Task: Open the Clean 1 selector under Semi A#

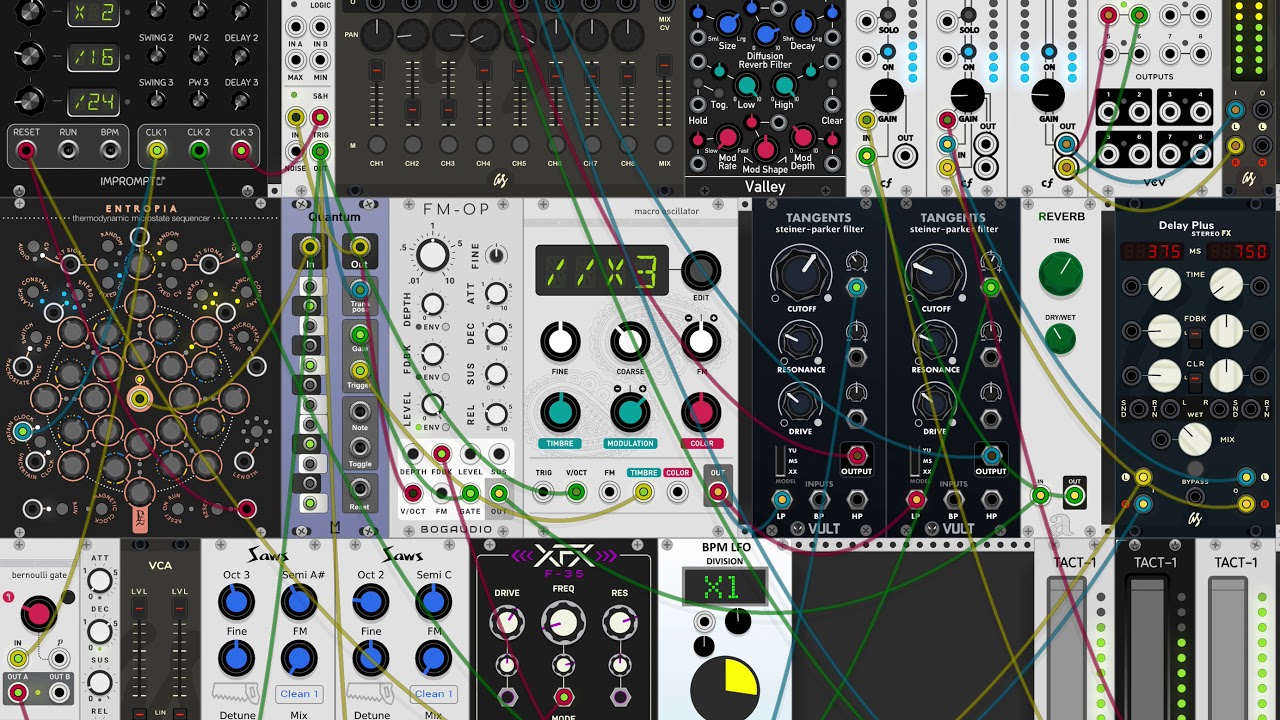Action: coord(298,693)
